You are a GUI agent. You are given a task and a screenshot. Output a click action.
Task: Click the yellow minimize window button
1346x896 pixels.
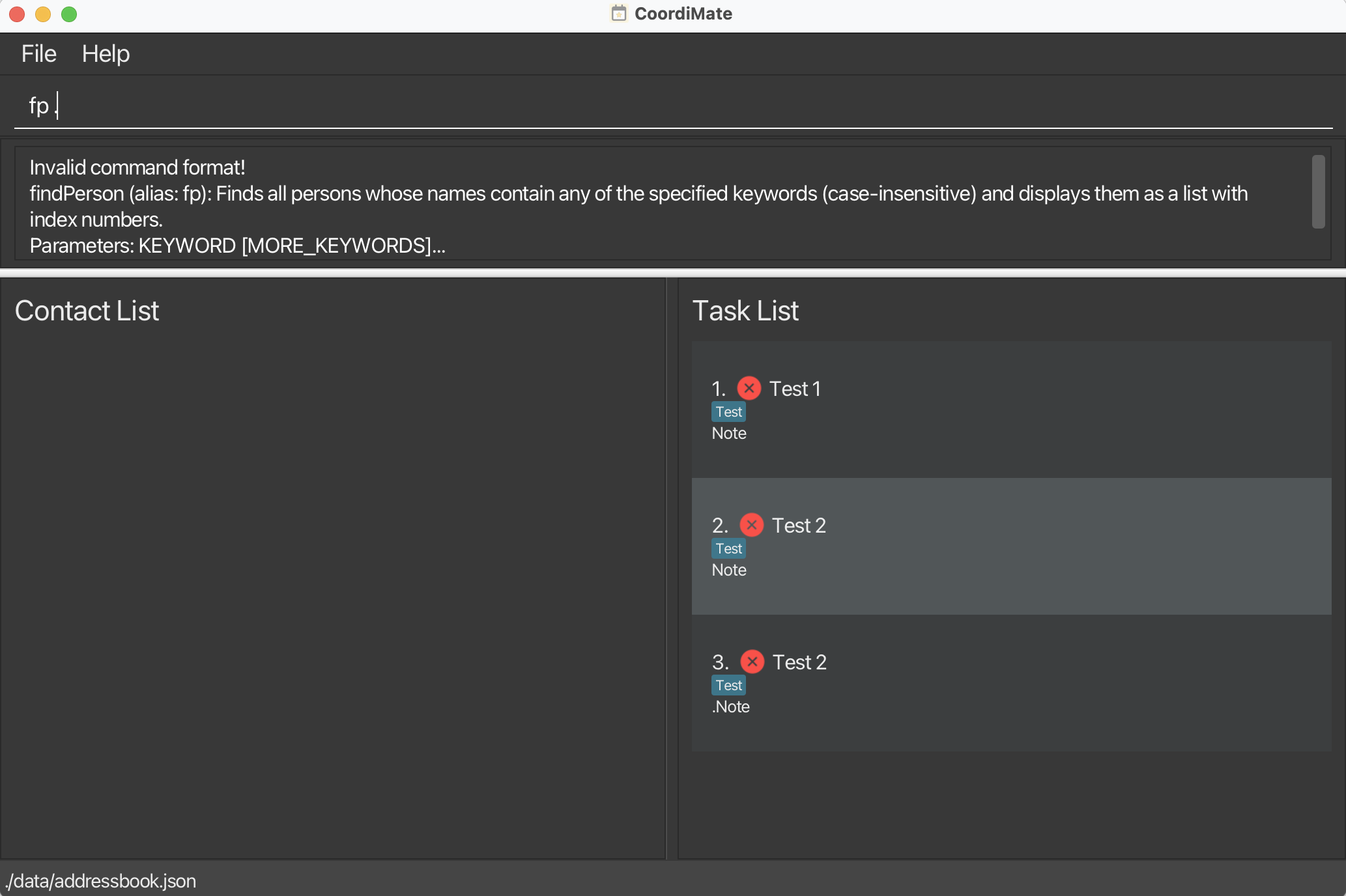[x=43, y=14]
